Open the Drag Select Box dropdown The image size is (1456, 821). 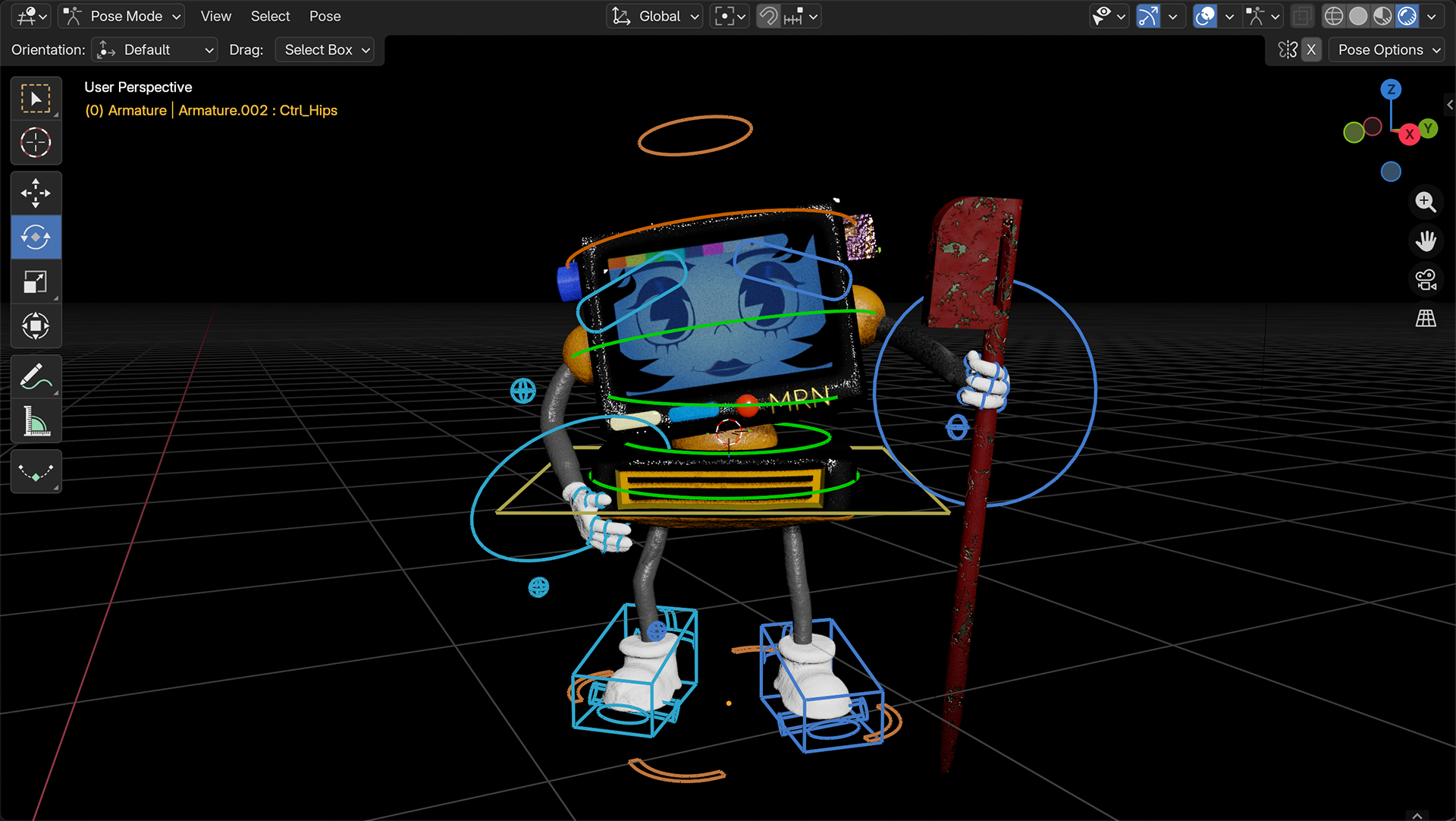326,50
